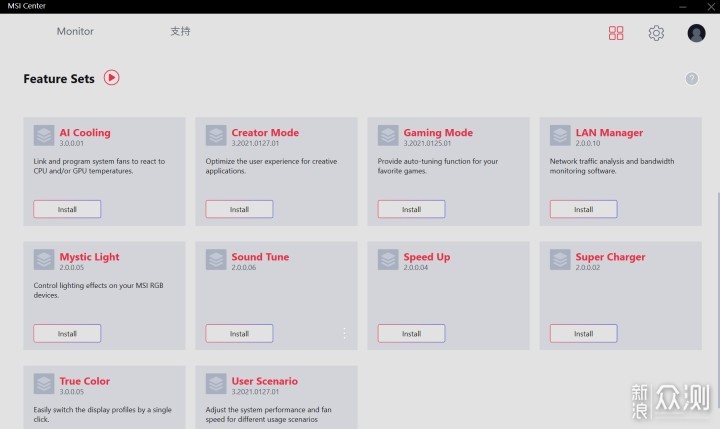
Task: Install the LAN Manager feature
Action: pyautogui.click(x=584, y=209)
